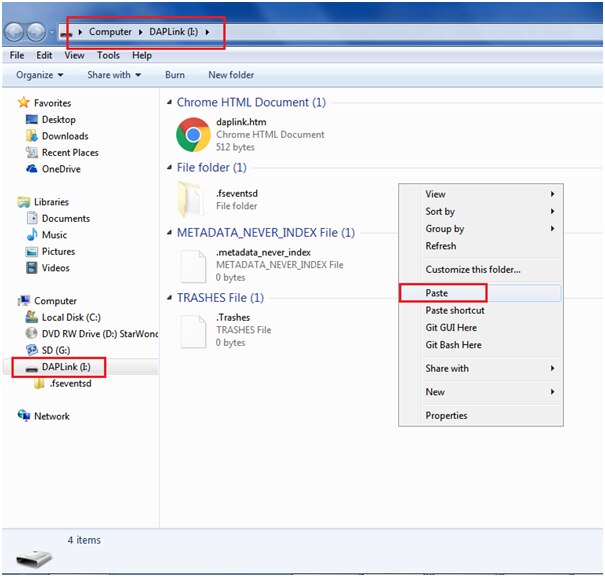
Task: Click the Favorites star icon
Action: click(x=24, y=102)
